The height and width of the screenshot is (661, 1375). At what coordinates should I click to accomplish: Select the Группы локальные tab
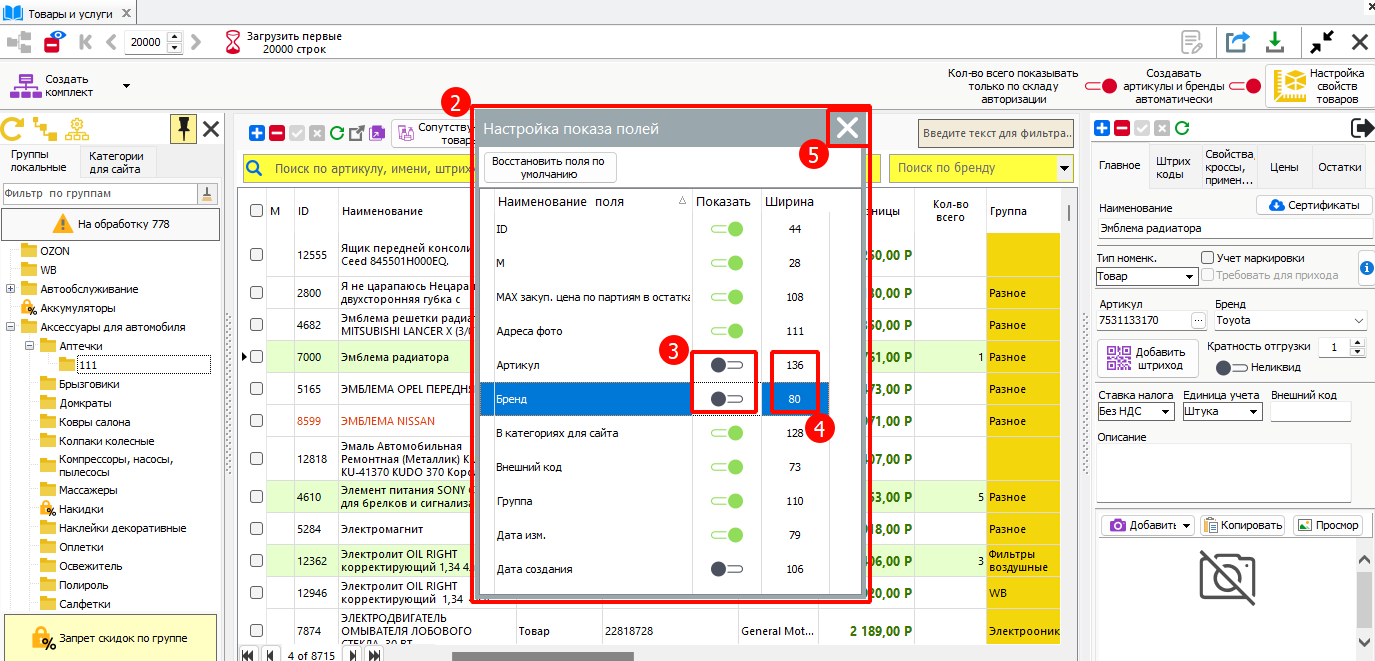click(x=38, y=161)
